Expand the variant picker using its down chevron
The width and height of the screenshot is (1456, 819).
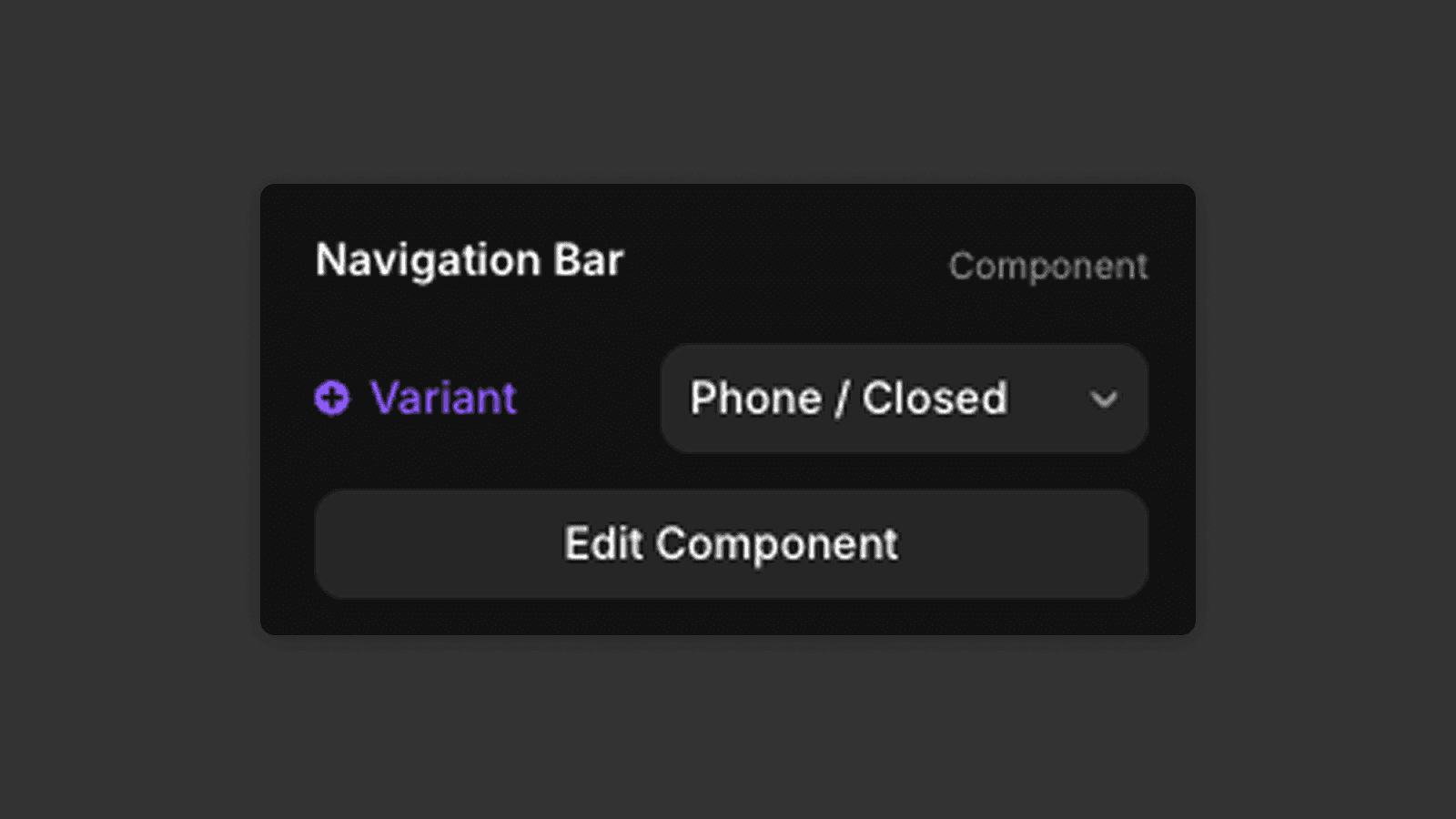[x=1104, y=399]
